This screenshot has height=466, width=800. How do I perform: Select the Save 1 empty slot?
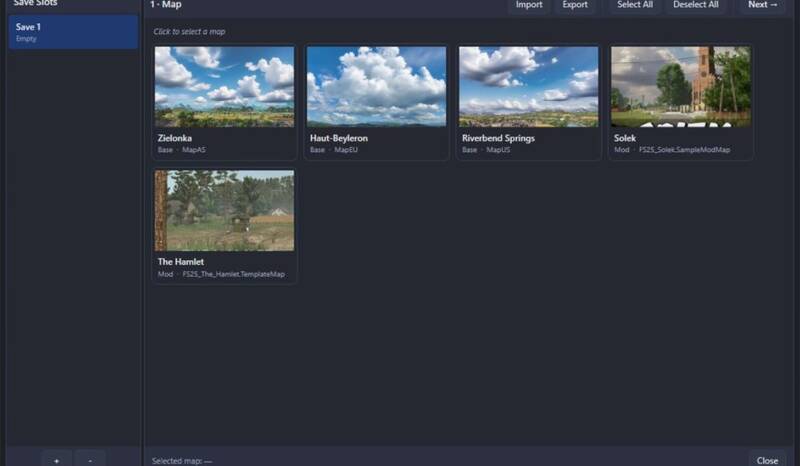tap(73, 32)
